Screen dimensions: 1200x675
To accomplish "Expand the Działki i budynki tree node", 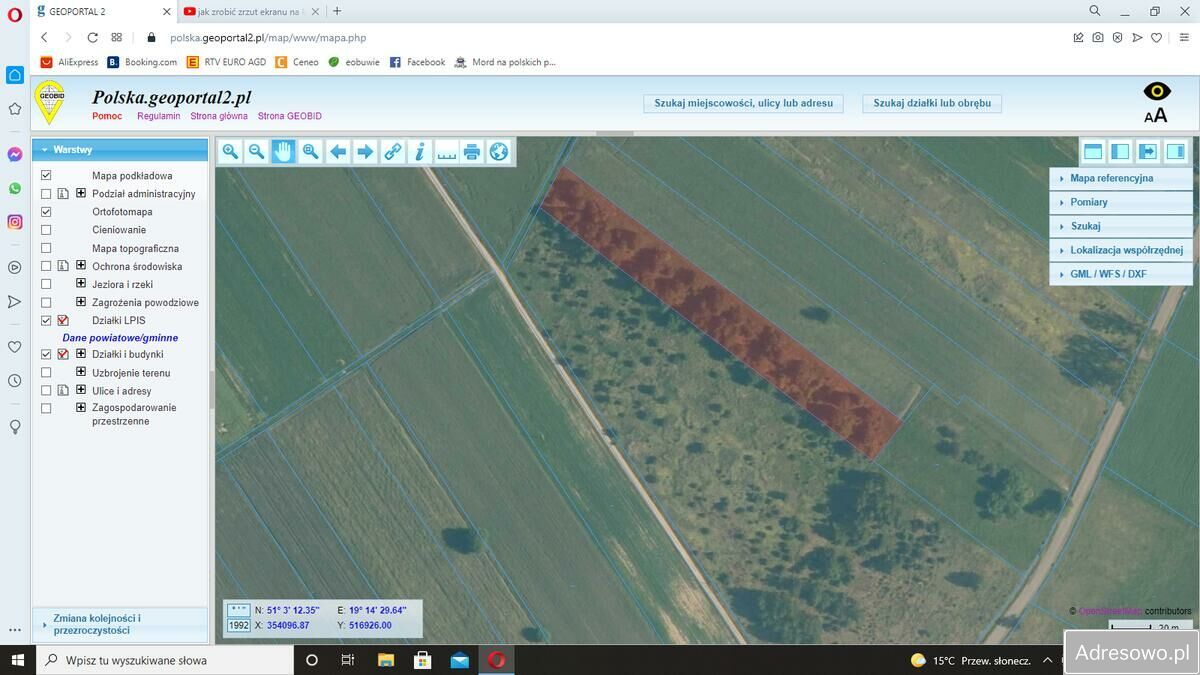I will click(x=81, y=354).
